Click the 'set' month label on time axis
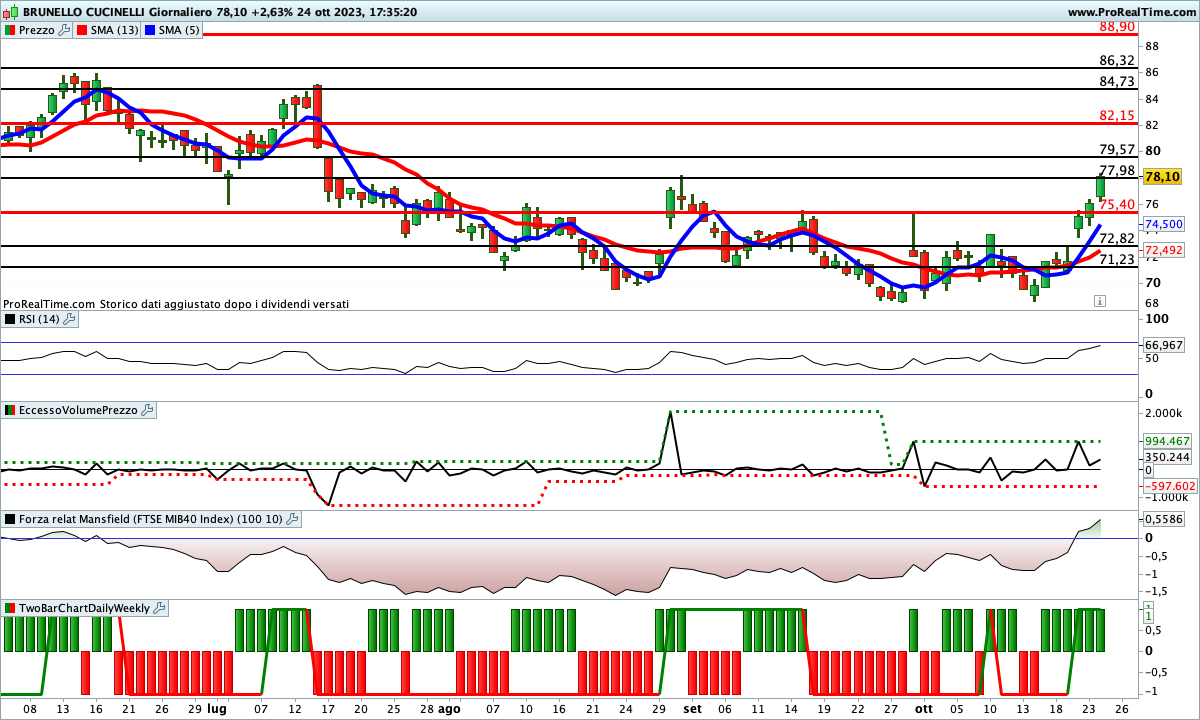The image size is (1200, 720). coord(692,709)
